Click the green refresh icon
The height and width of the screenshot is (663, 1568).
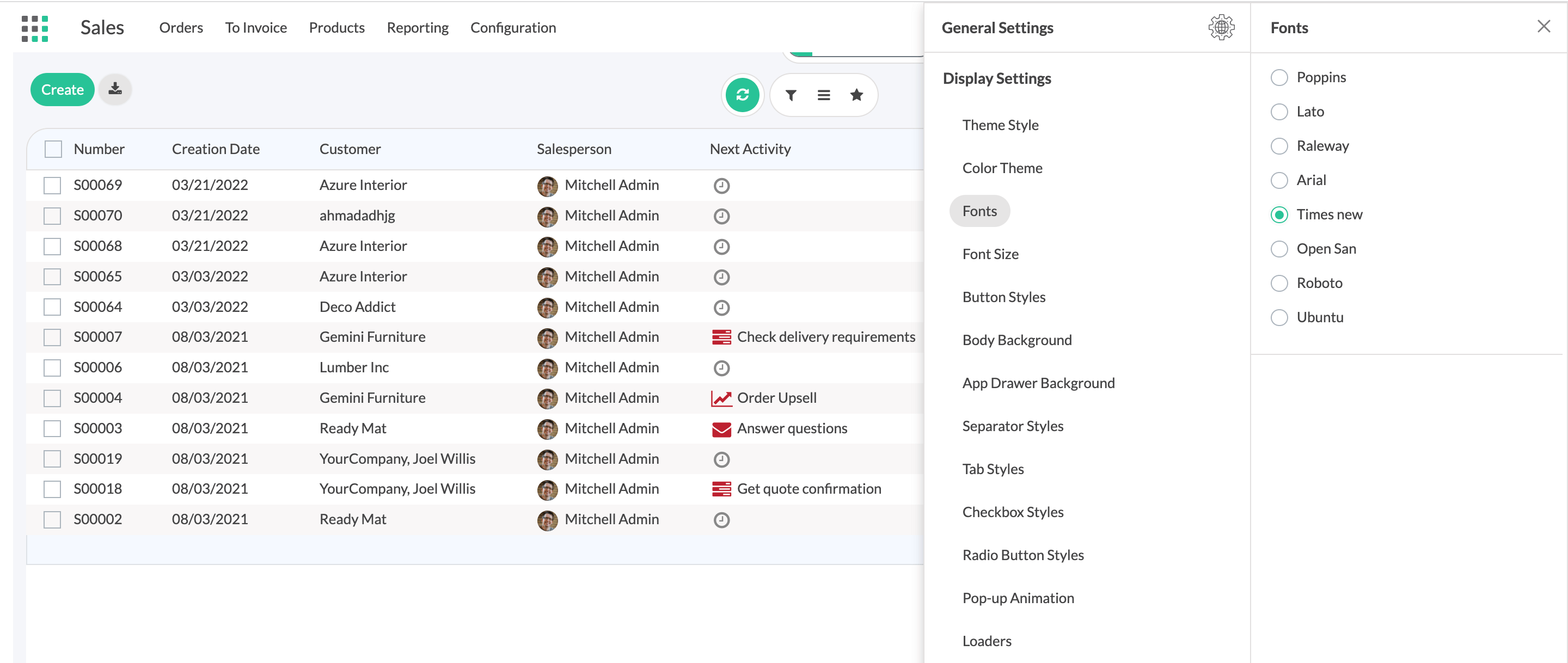(x=742, y=95)
